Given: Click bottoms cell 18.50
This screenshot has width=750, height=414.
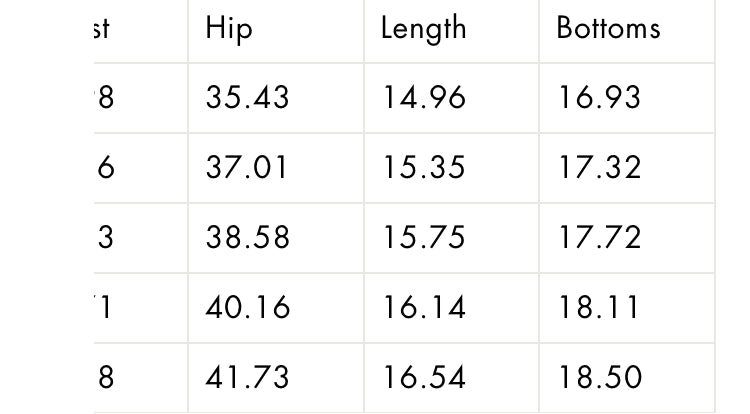Looking at the screenshot, I should [x=600, y=378].
